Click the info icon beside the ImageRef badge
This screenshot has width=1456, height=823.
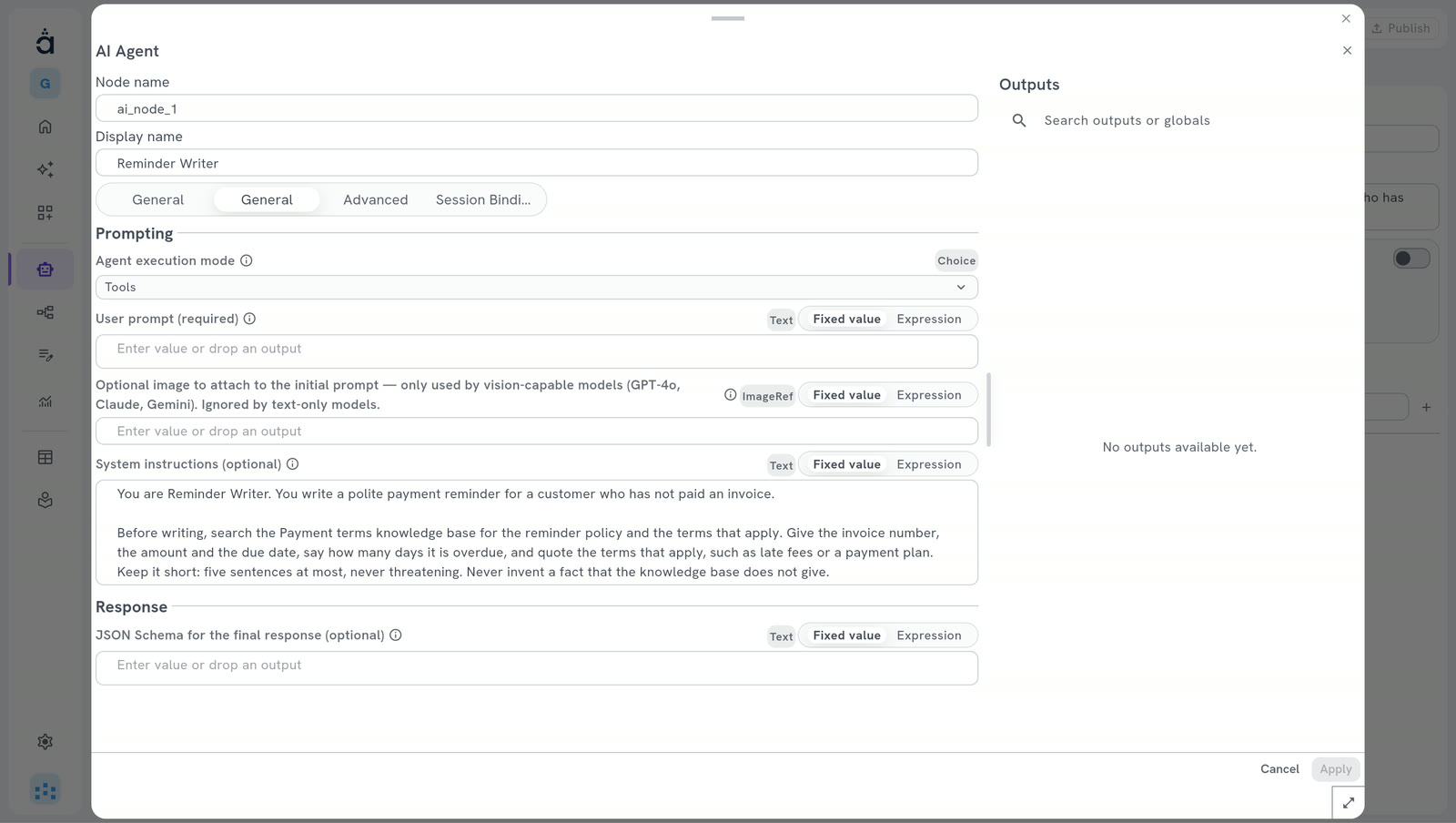tap(730, 394)
